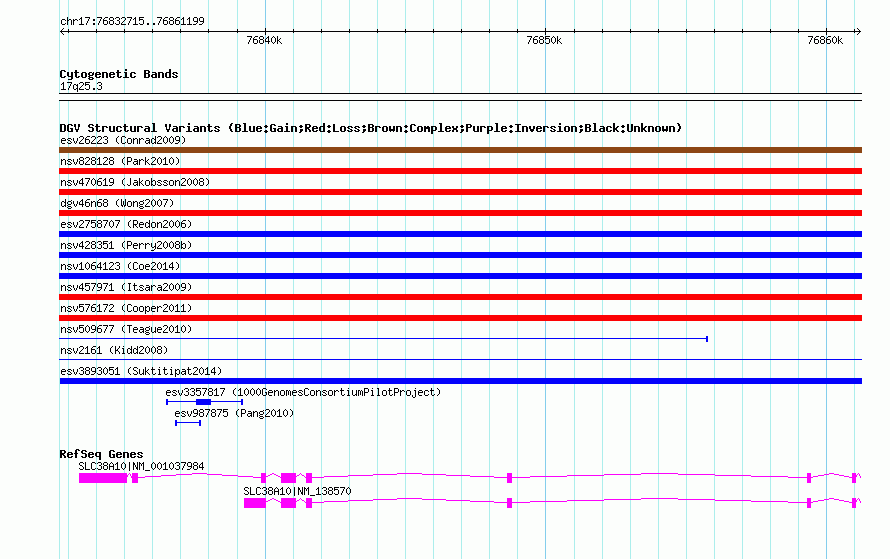Click the dgv46n68 (Wong2007) label
Image resolution: width=890 pixels, height=559 pixels.
117,203
